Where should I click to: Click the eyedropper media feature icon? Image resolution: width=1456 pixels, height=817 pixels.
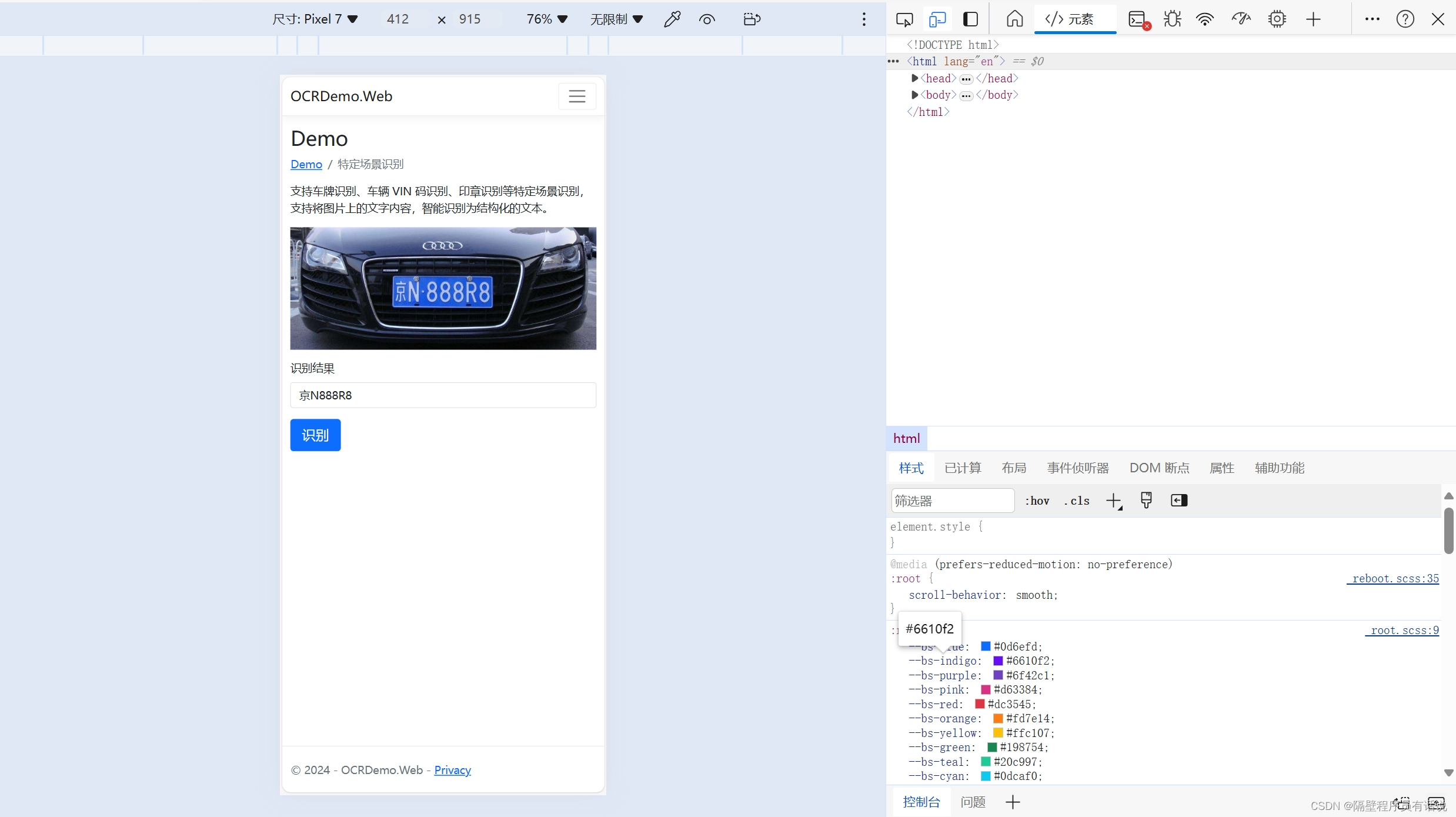(672, 19)
